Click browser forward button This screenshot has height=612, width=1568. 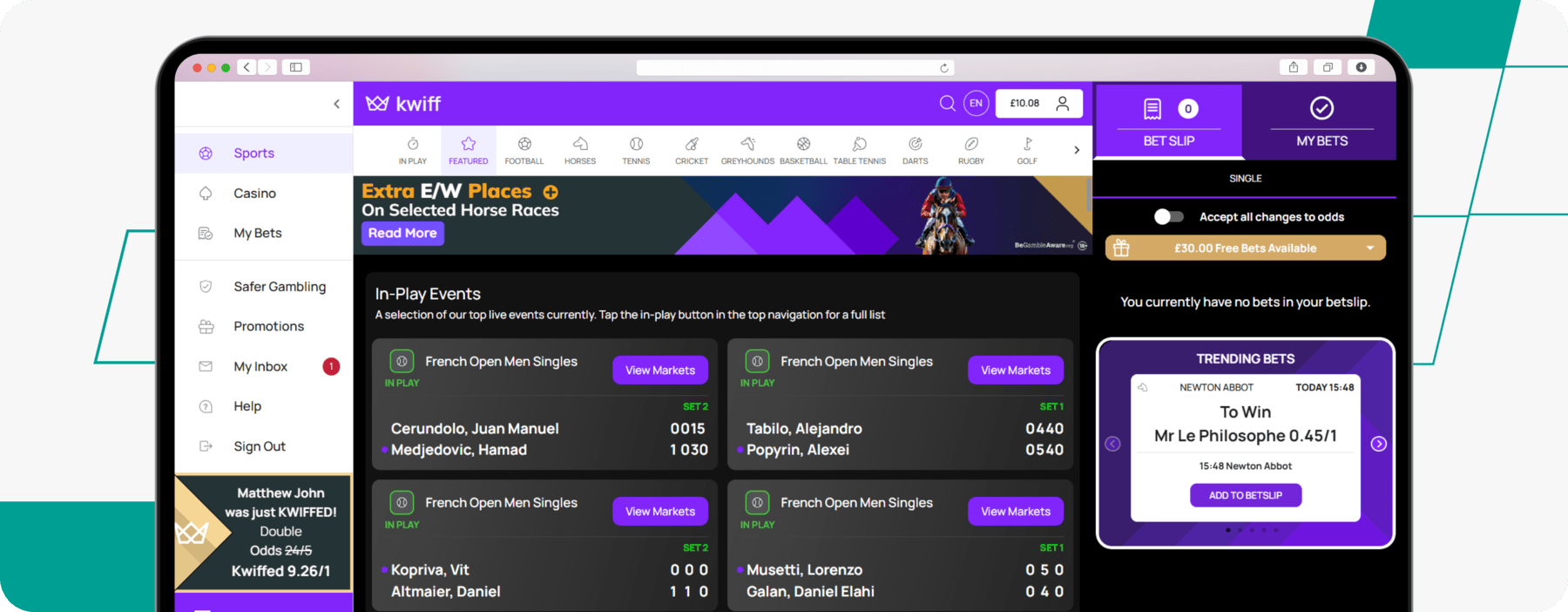click(267, 67)
